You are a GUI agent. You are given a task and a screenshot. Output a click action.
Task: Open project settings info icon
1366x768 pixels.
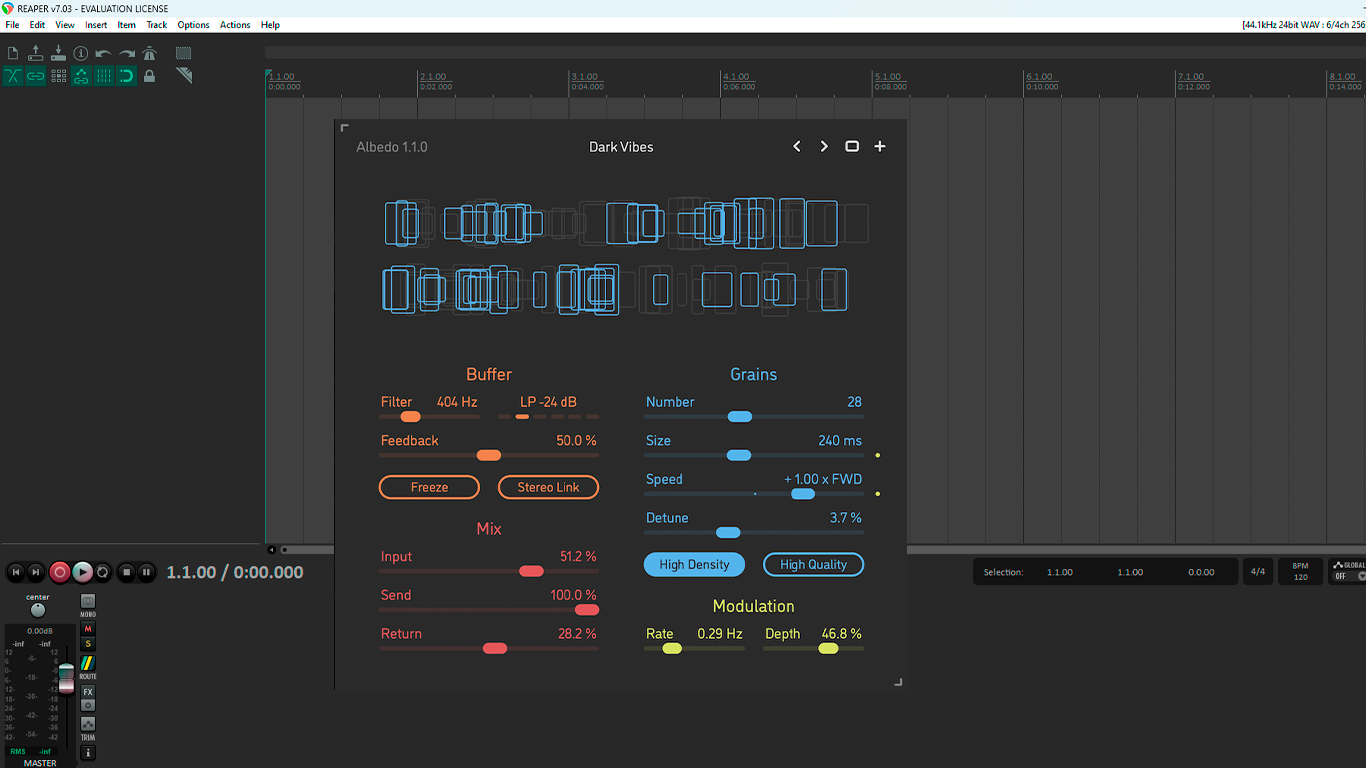click(x=81, y=53)
